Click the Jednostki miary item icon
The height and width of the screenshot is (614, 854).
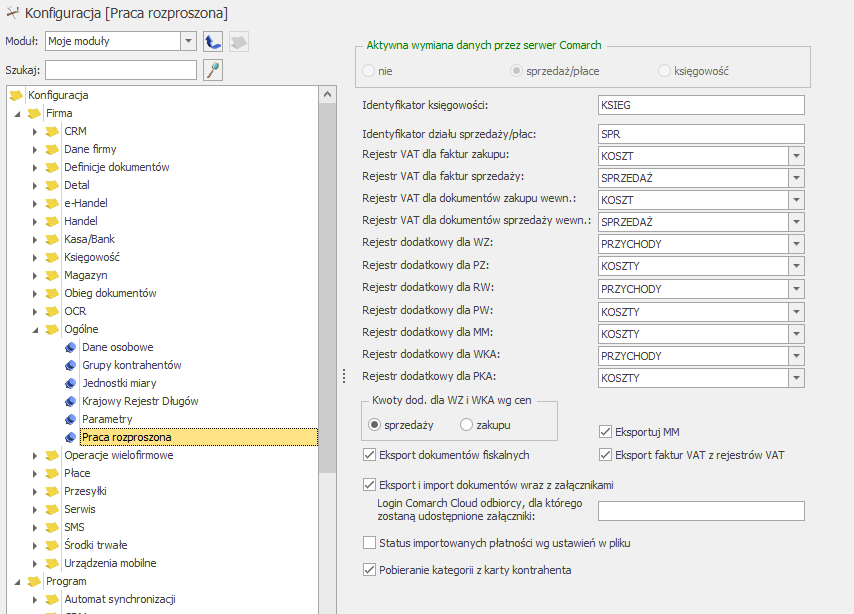point(70,383)
